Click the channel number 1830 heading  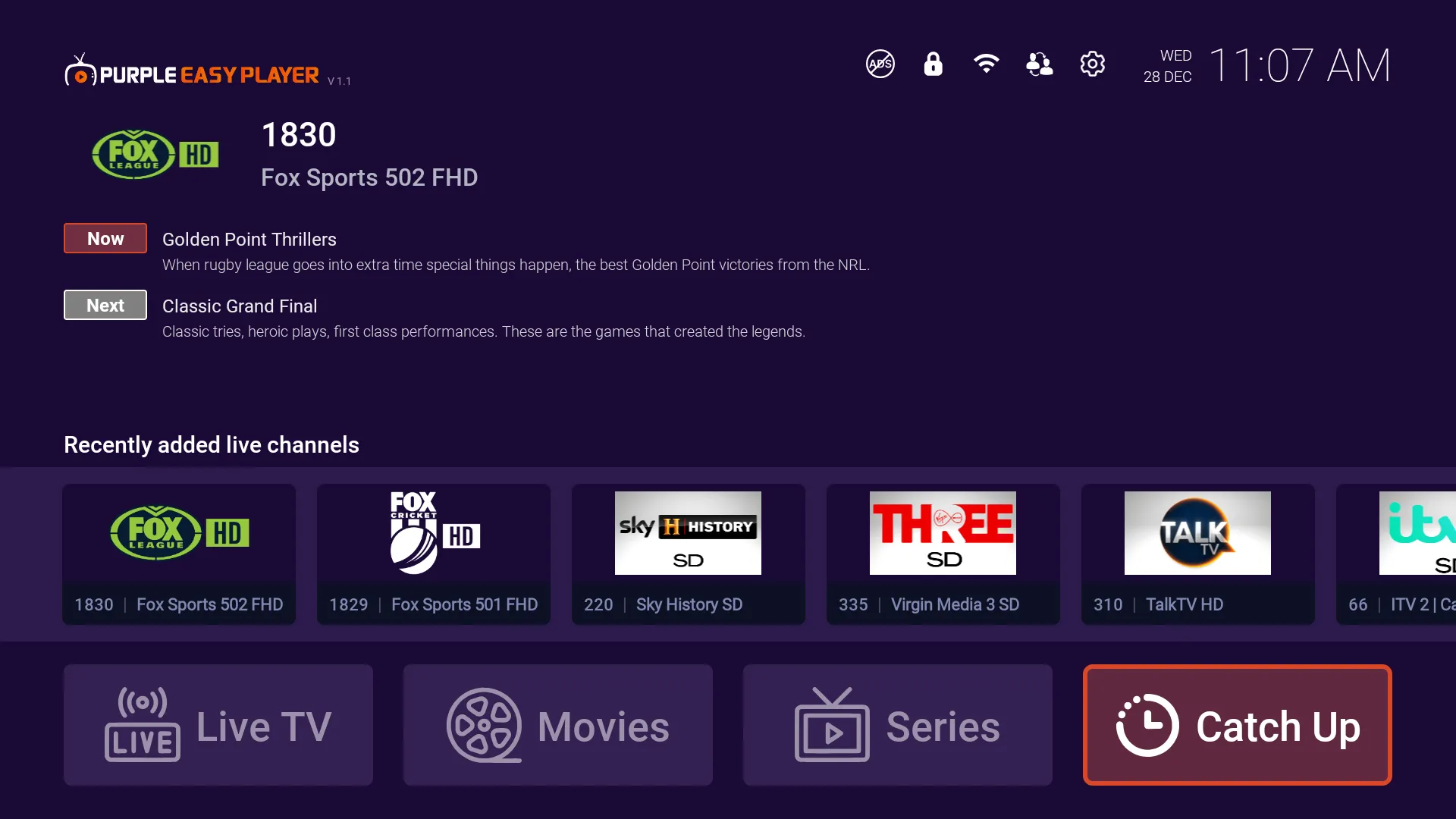(x=299, y=135)
